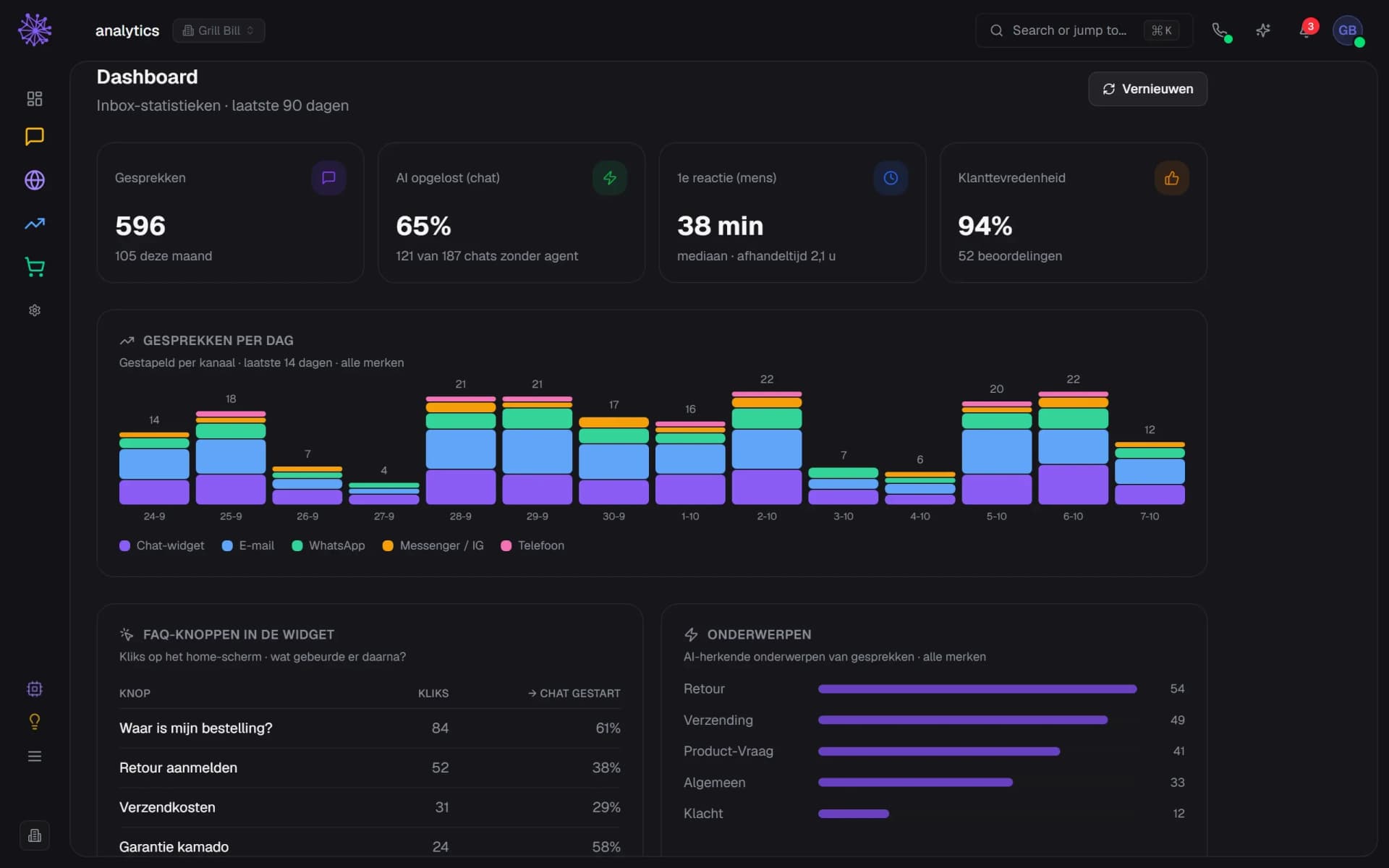This screenshot has height=868, width=1389.
Task: Click the KLIKS column header
Action: coord(433,693)
